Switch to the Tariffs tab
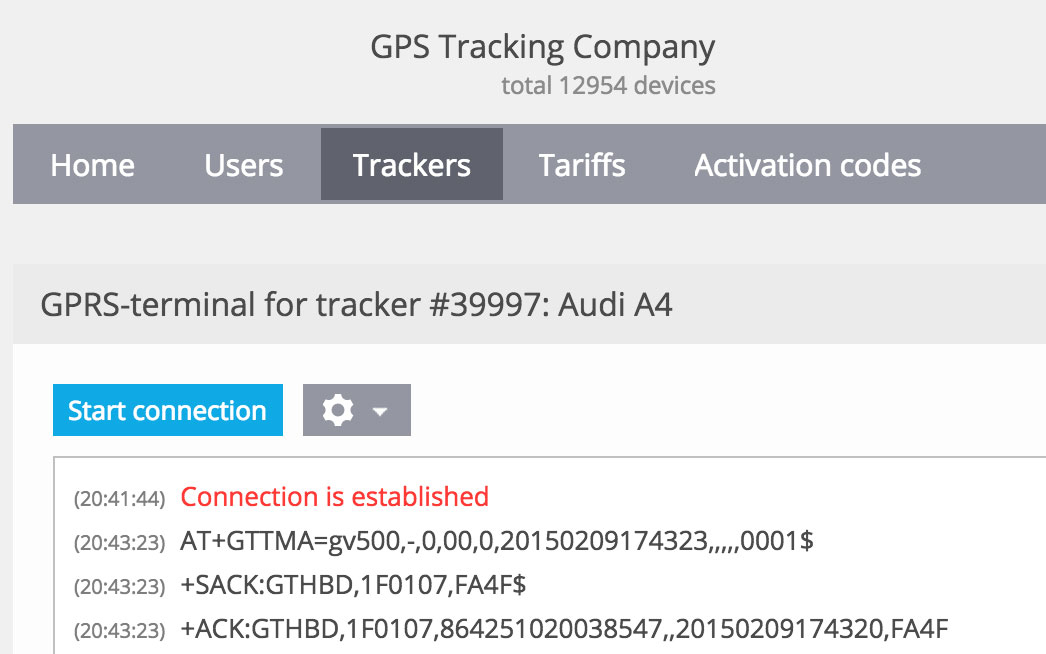The image size is (1046, 654). [x=582, y=165]
